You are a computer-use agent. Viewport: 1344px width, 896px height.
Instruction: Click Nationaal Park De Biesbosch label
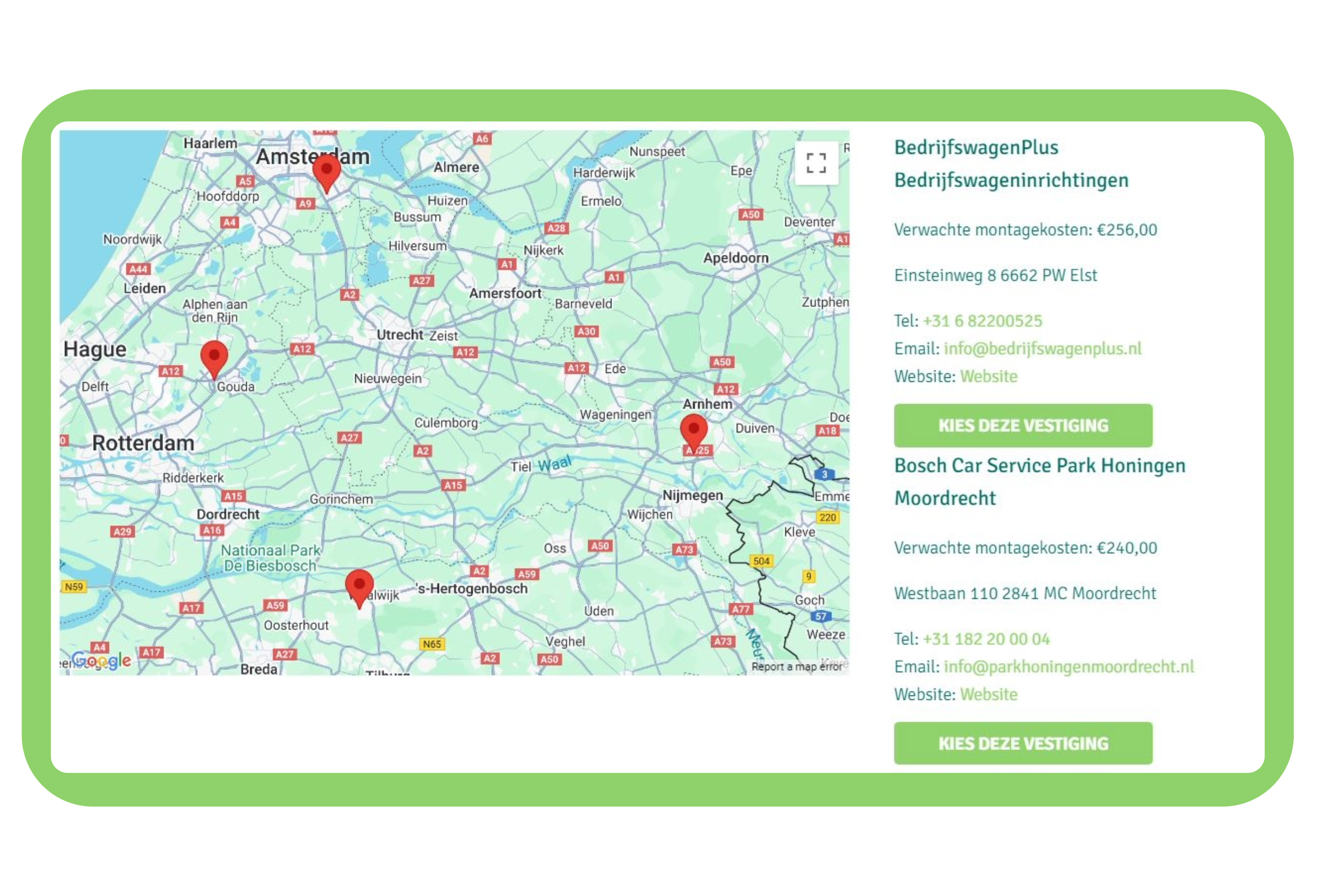(x=270, y=558)
